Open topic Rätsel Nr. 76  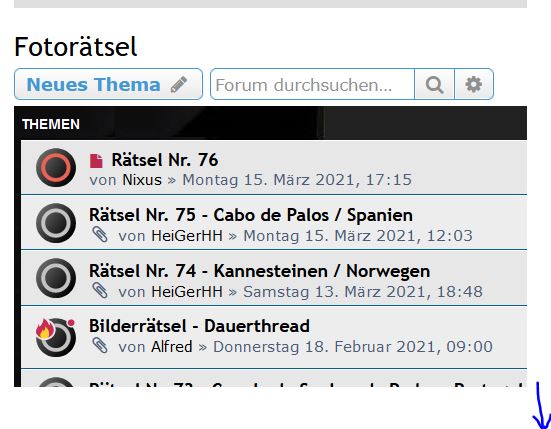coord(165,160)
